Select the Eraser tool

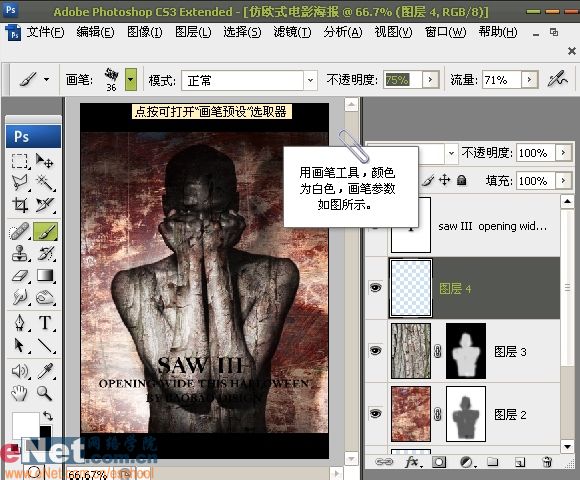coord(19,276)
